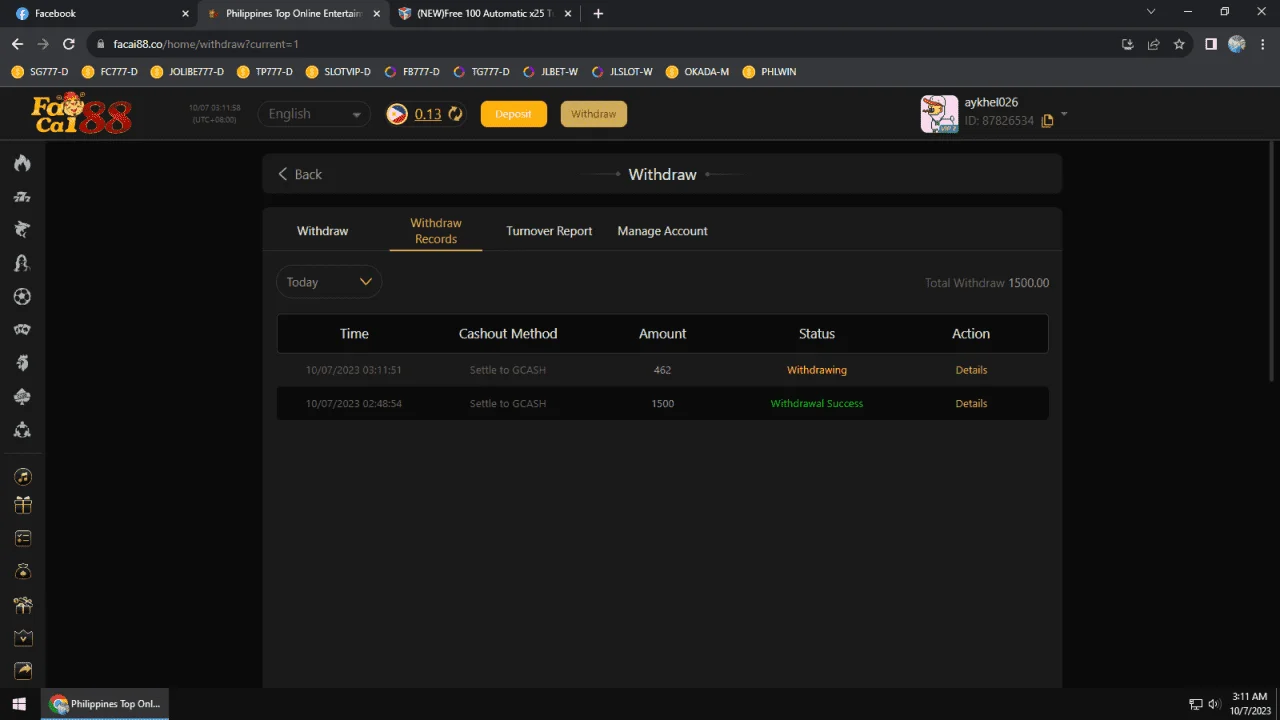
Task: Open Chrome tab search chevron
Action: pos(1150,13)
